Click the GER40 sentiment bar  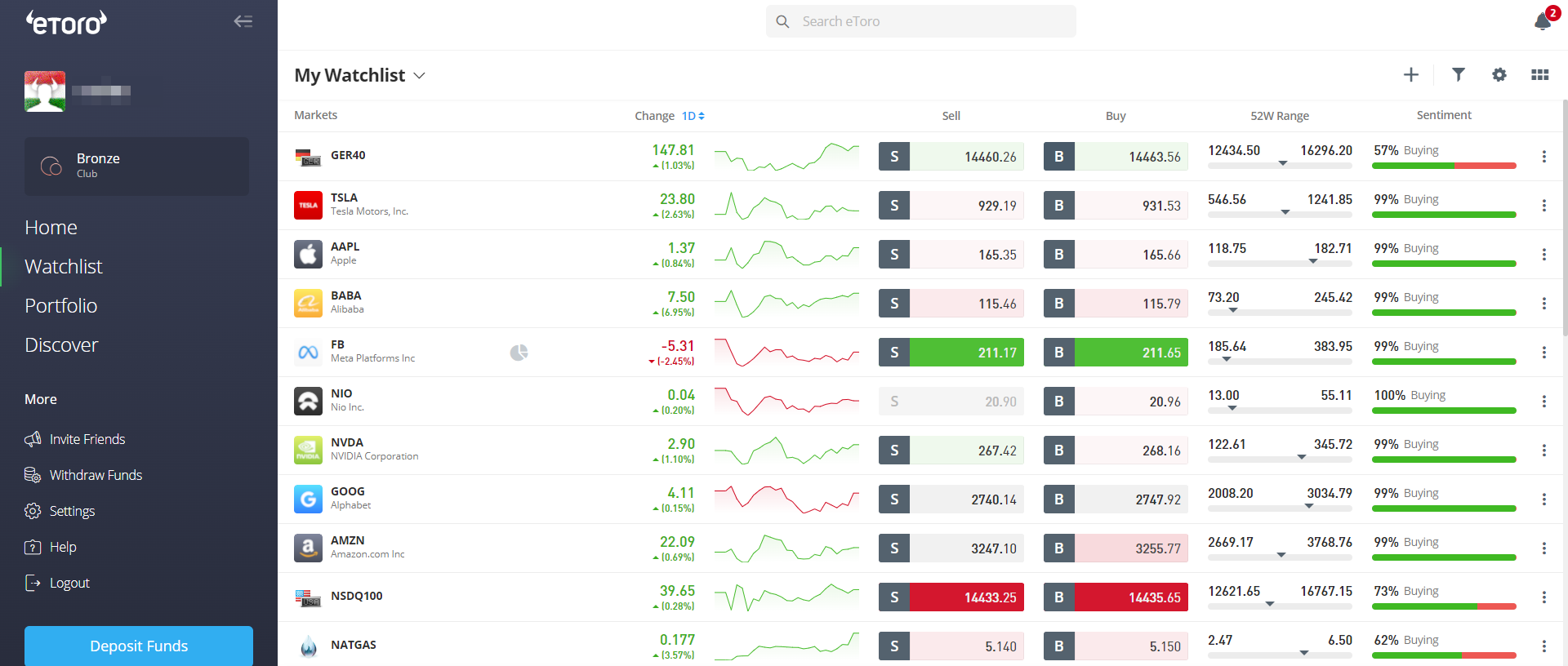tap(1443, 166)
